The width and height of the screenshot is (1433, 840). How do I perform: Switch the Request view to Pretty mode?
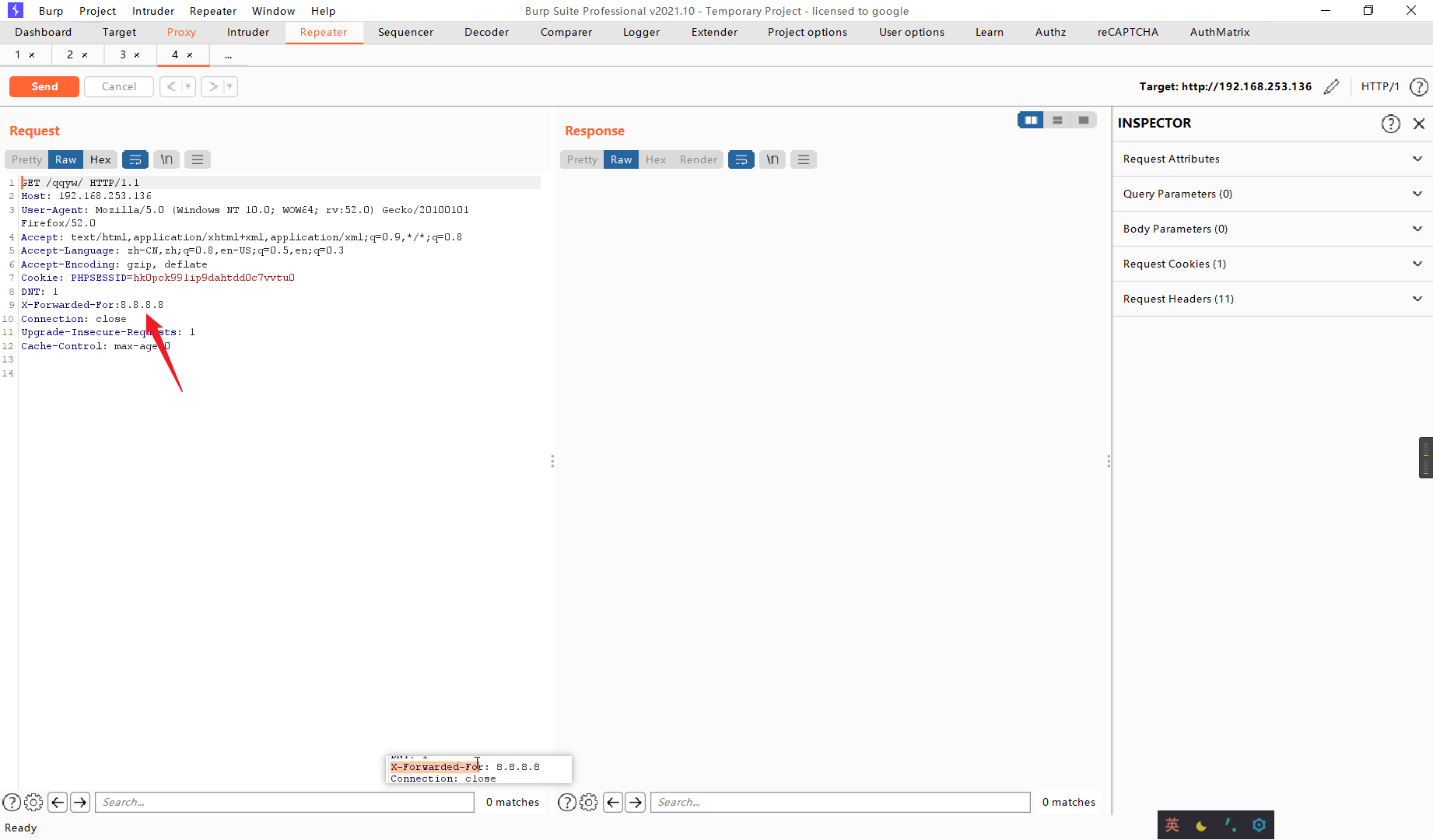pyautogui.click(x=26, y=159)
